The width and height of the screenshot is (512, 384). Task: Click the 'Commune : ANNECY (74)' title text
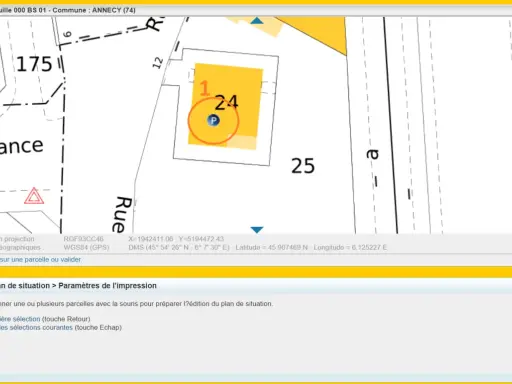94,10
